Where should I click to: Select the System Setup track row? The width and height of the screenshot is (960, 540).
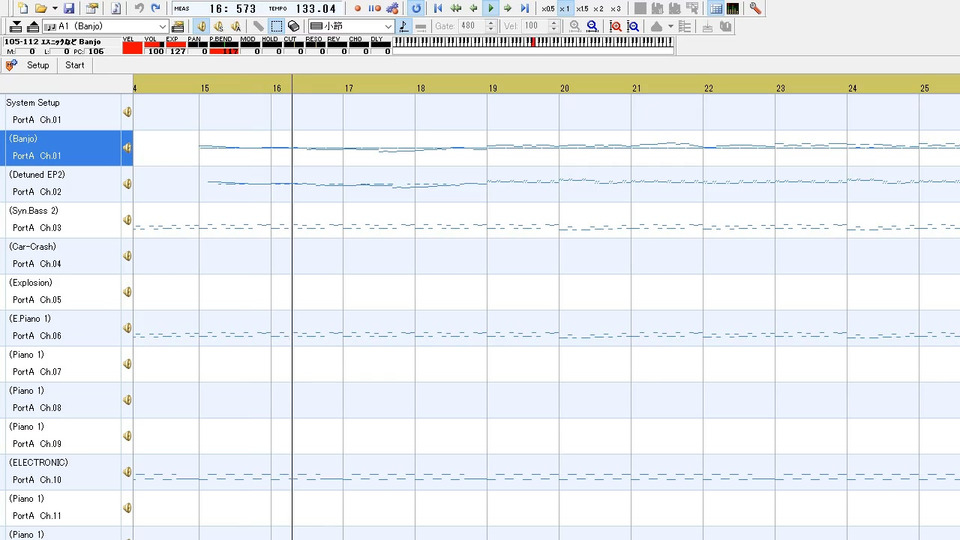(66, 111)
